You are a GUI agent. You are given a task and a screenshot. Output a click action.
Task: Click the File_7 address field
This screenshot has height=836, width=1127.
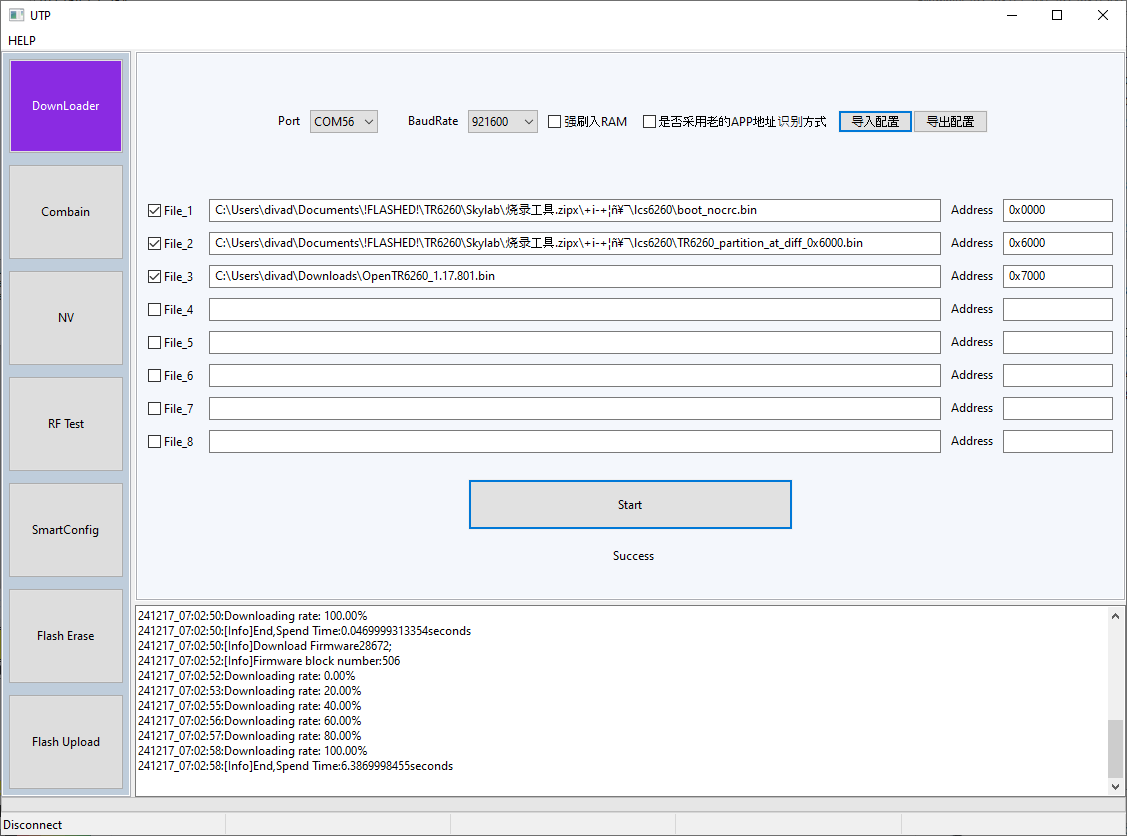pyautogui.click(x=1057, y=409)
